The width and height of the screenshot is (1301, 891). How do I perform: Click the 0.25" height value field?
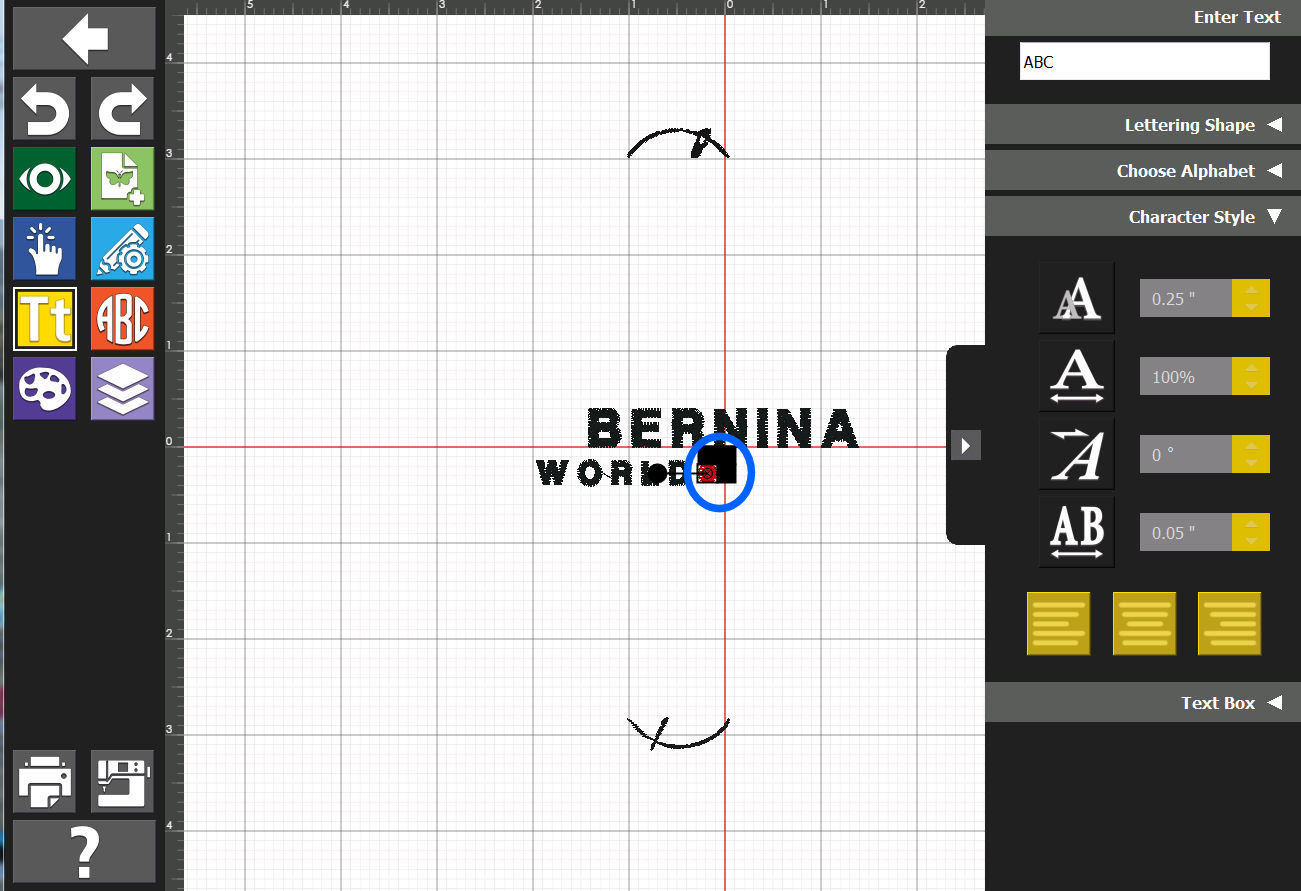point(1186,298)
